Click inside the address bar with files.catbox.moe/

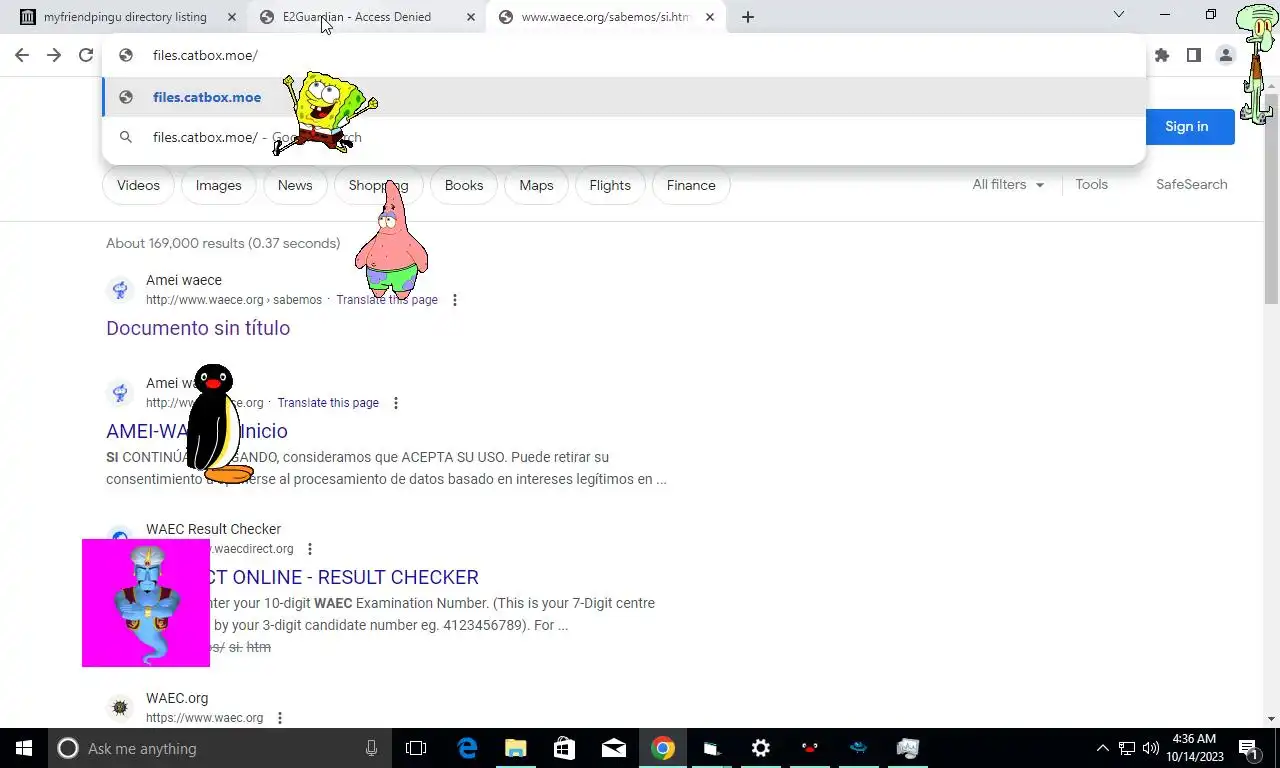point(624,55)
